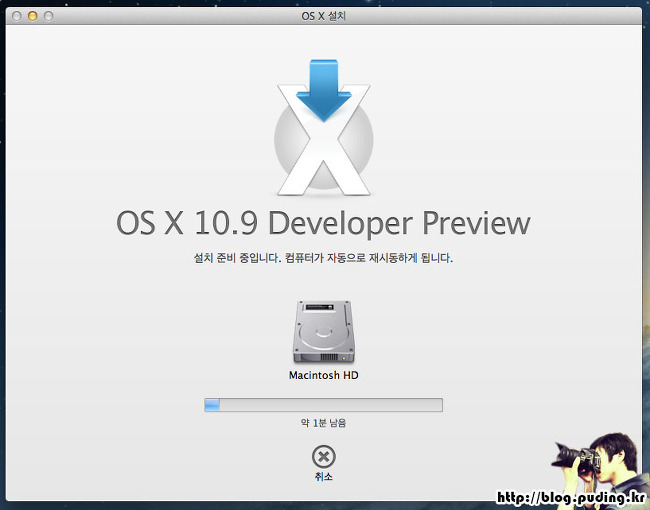Screen dimensions: 650x510
Task: Click the OS X installer arrow logo
Action: (x=324, y=128)
